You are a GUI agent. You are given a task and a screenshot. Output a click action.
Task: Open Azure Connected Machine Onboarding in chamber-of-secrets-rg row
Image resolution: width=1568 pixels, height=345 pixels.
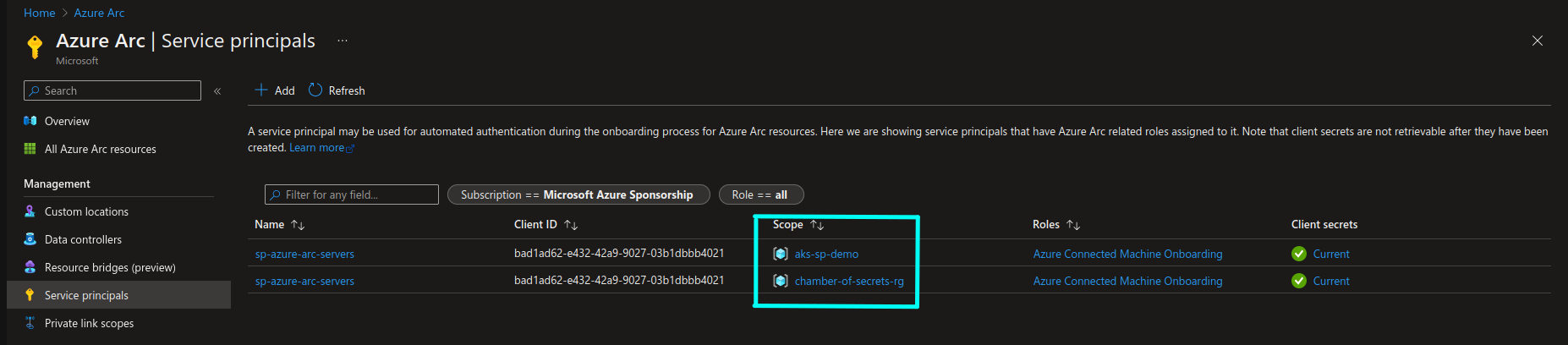click(x=1127, y=281)
